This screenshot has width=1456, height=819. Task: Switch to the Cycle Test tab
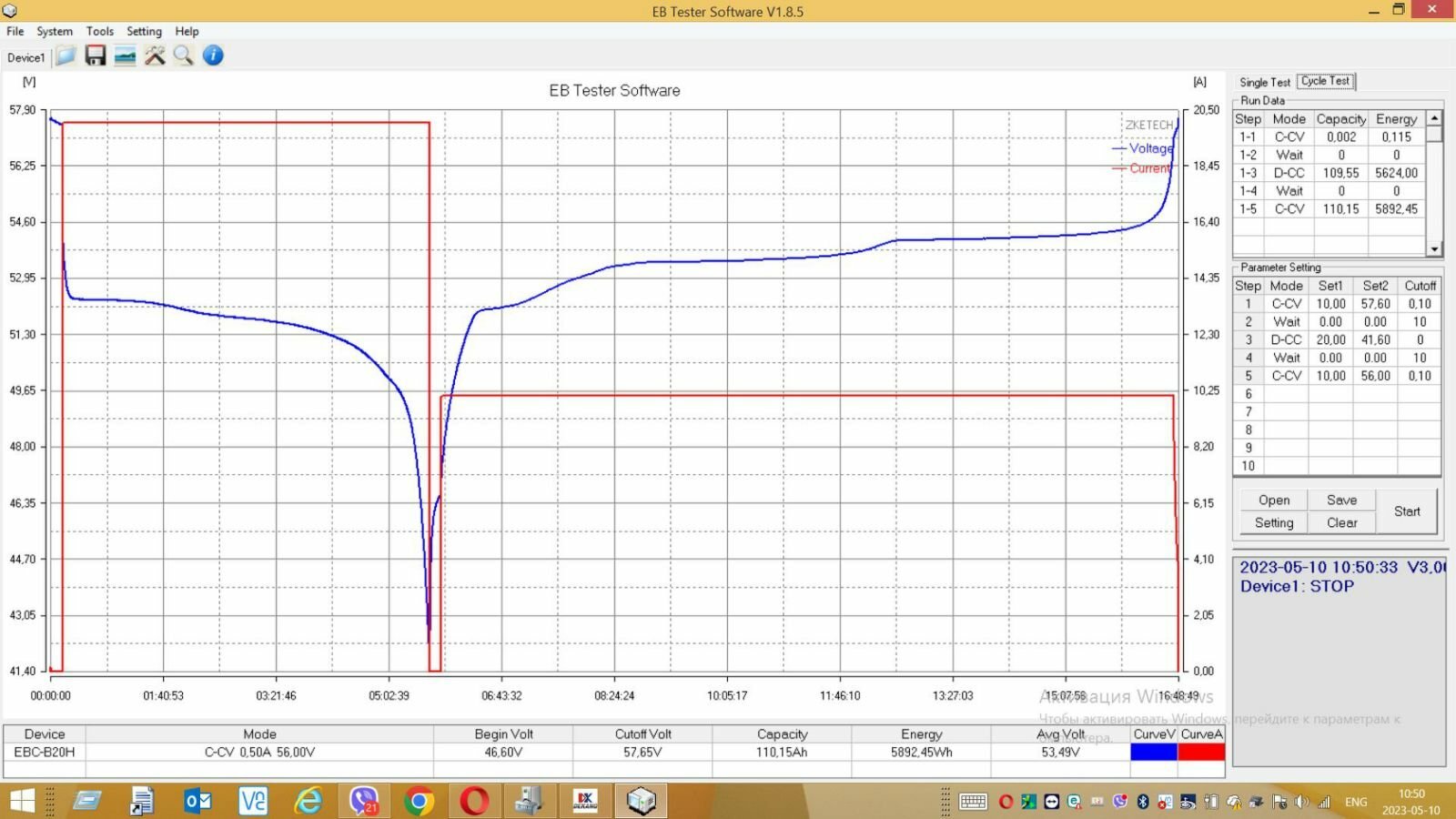1326,81
